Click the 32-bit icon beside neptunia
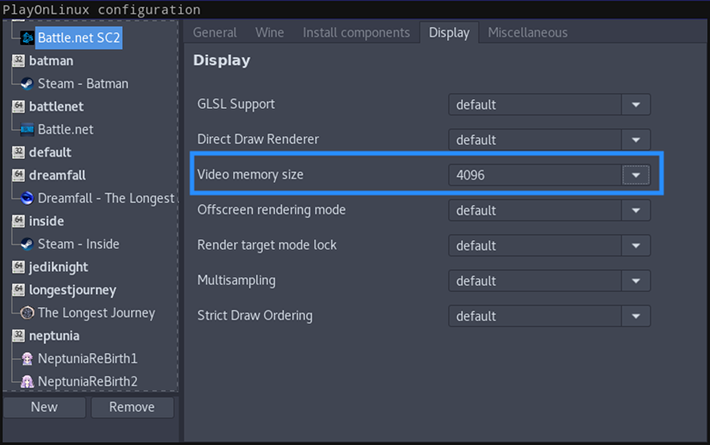710x445 pixels. click(x=18, y=335)
